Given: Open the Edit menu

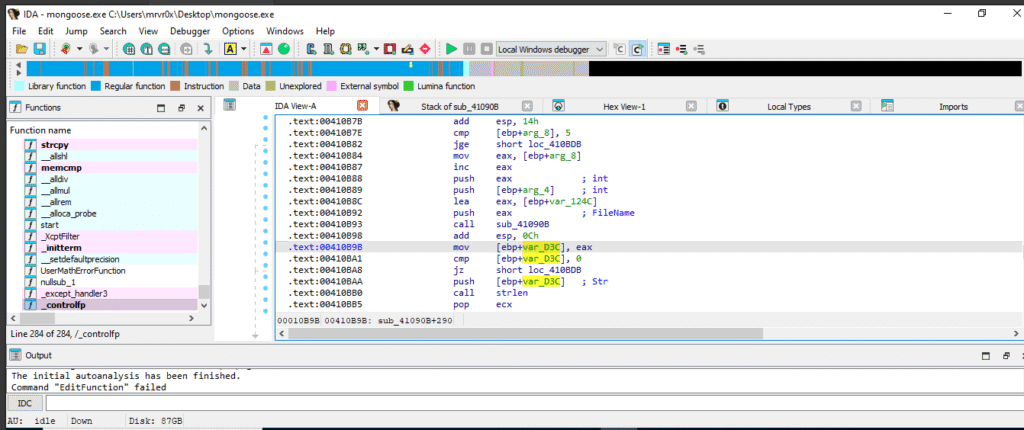Looking at the screenshot, I should tap(46, 31).
